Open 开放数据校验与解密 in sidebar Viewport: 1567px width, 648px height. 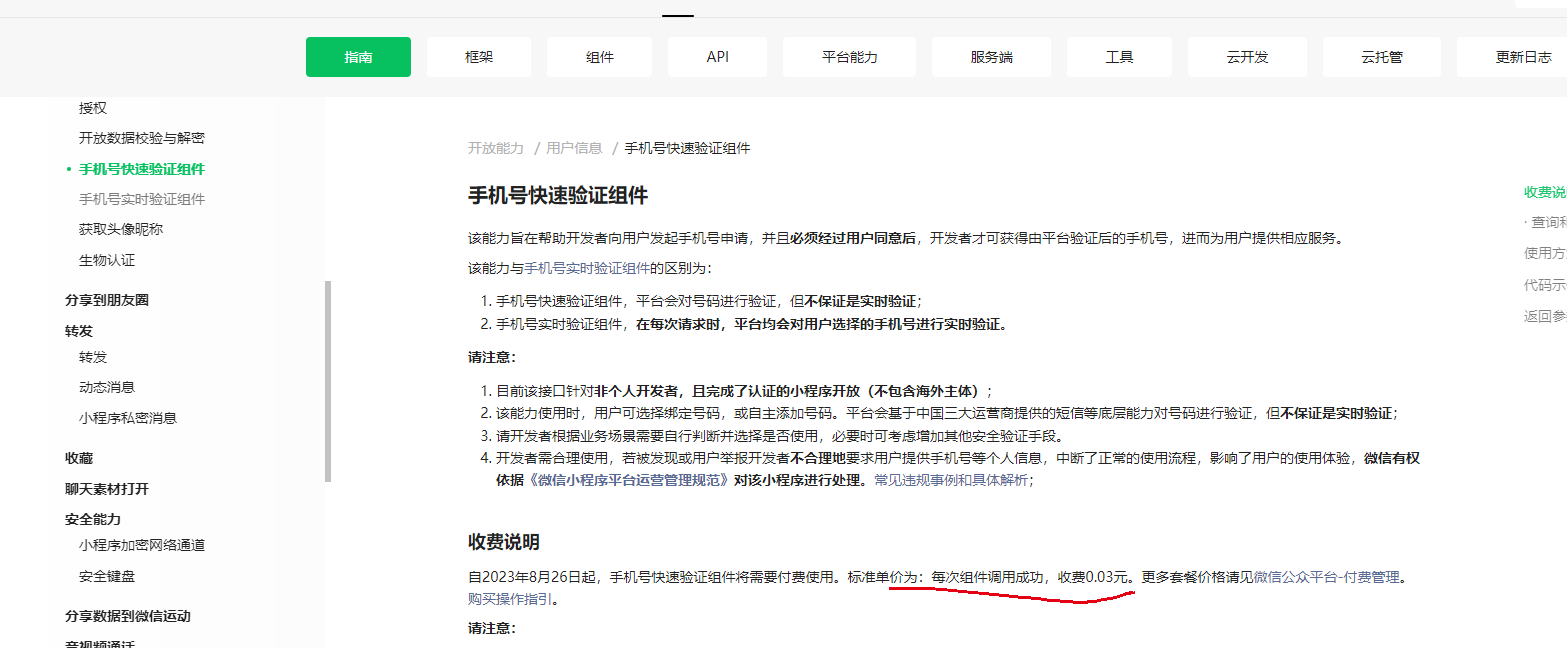pos(142,138)
